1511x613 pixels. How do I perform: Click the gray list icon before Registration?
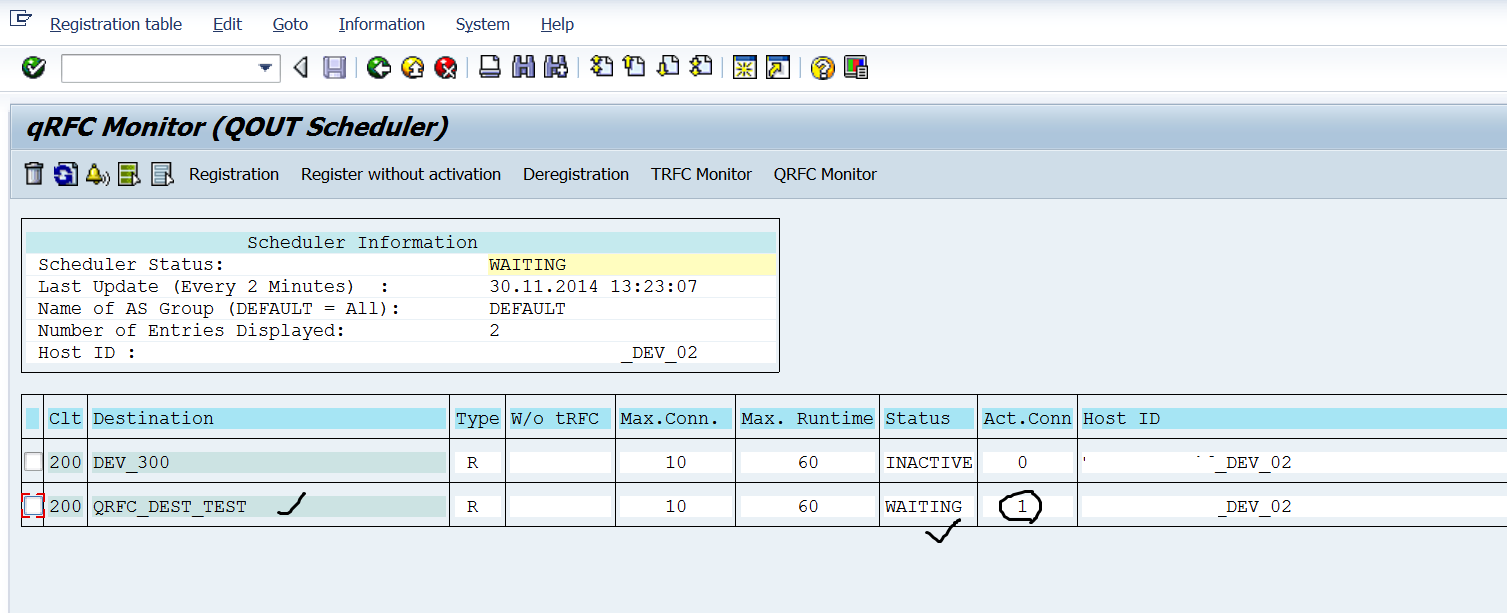tap(162, 174)
